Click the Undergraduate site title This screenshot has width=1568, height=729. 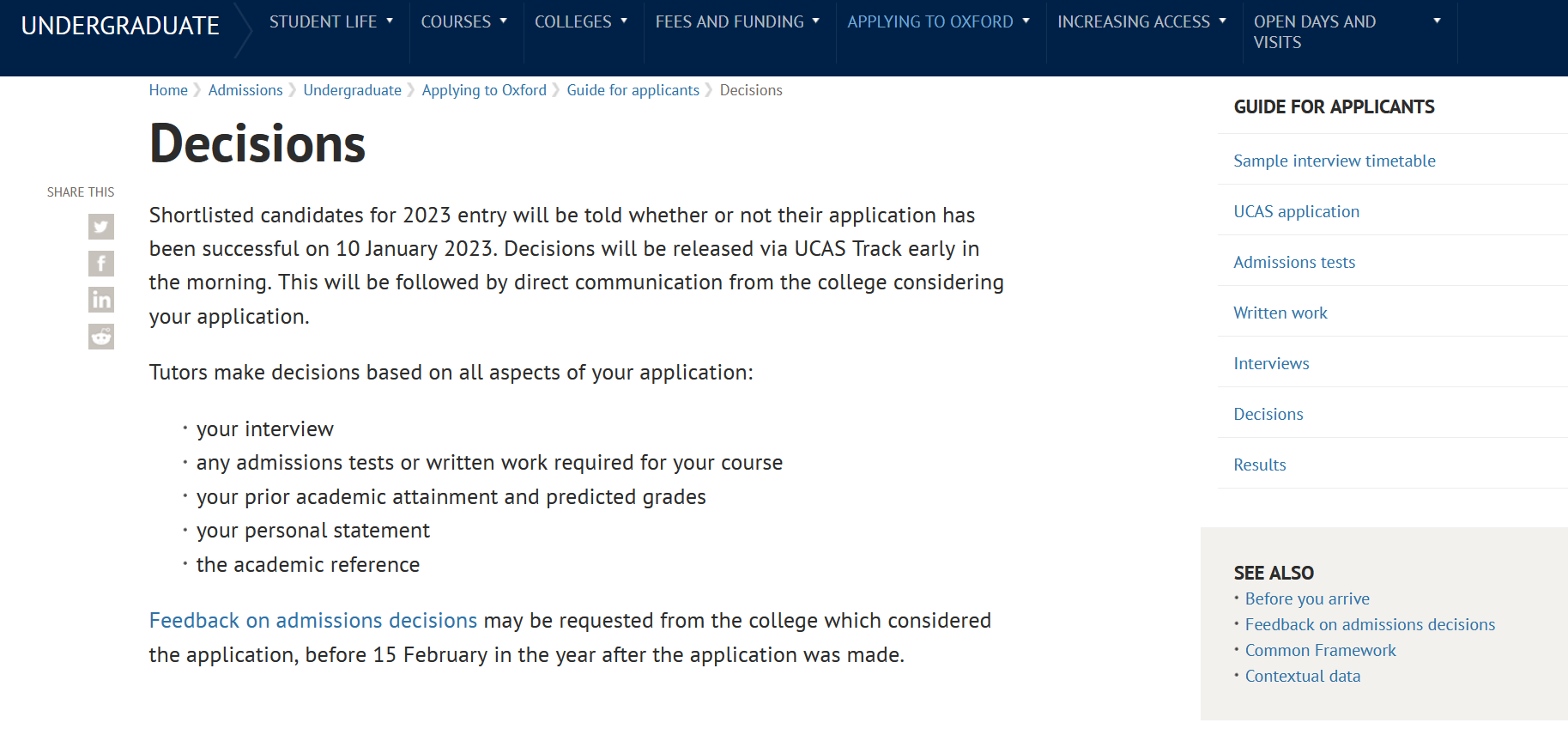pyautogui.click(x=120, y=26)
